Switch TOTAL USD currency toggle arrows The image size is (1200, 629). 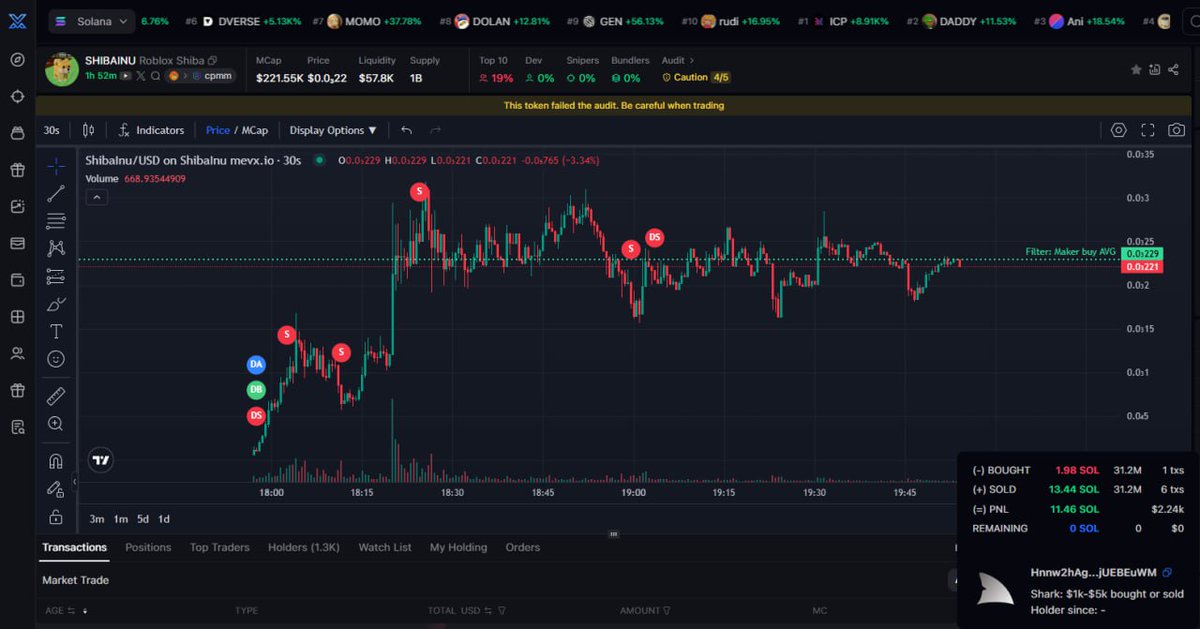(x=489, y=610)
